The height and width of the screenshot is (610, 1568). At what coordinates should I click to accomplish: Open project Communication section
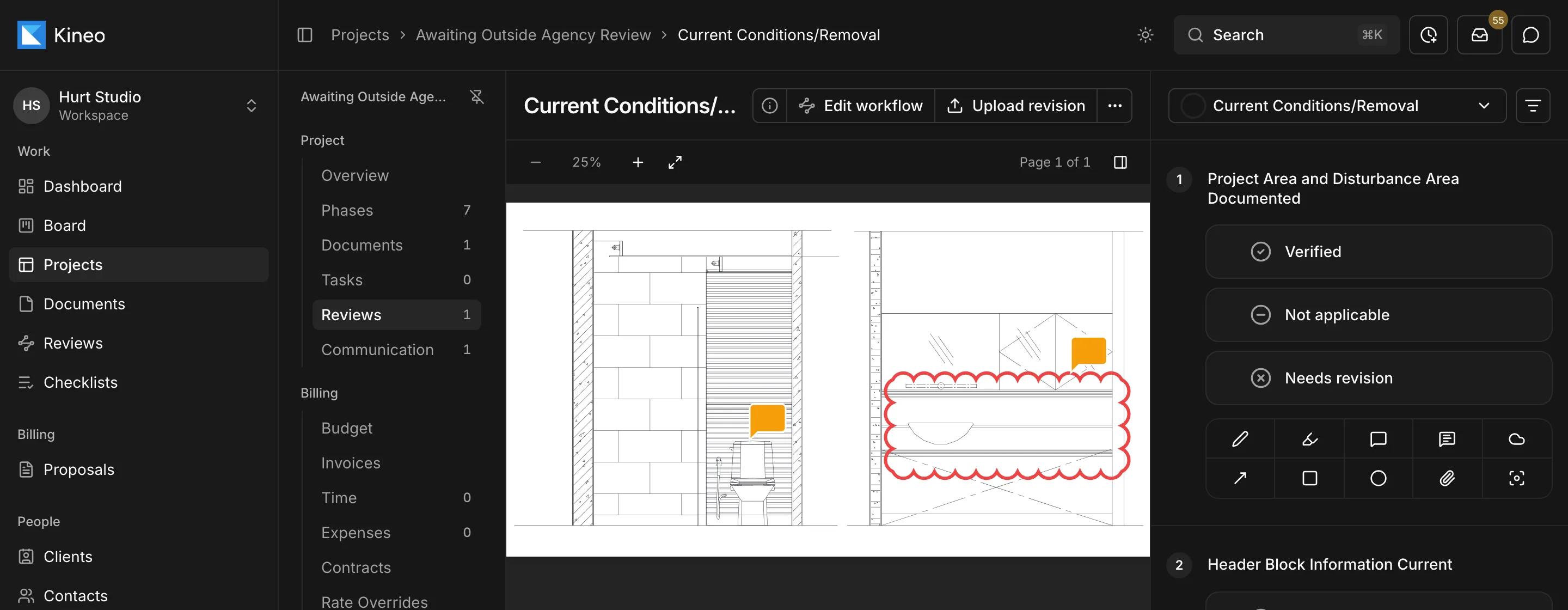396,350
